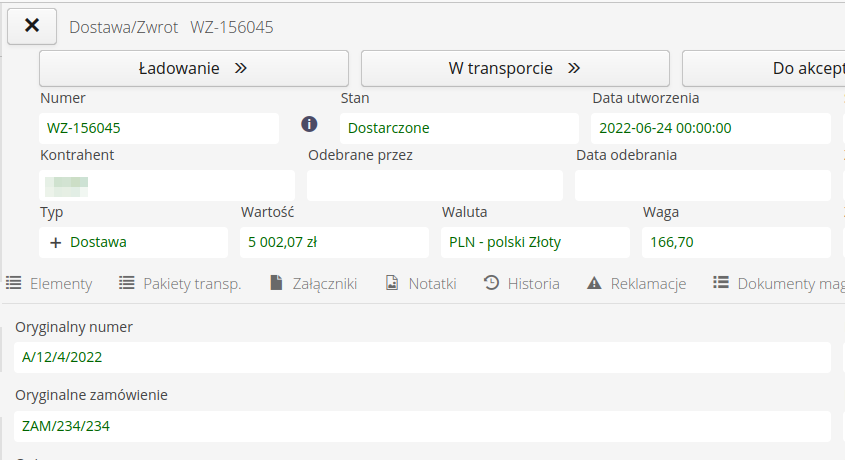The height and width of the screenshot is (460, 845).
Task: Click the Stan field Dostarczone
Action: pos(459,128)
